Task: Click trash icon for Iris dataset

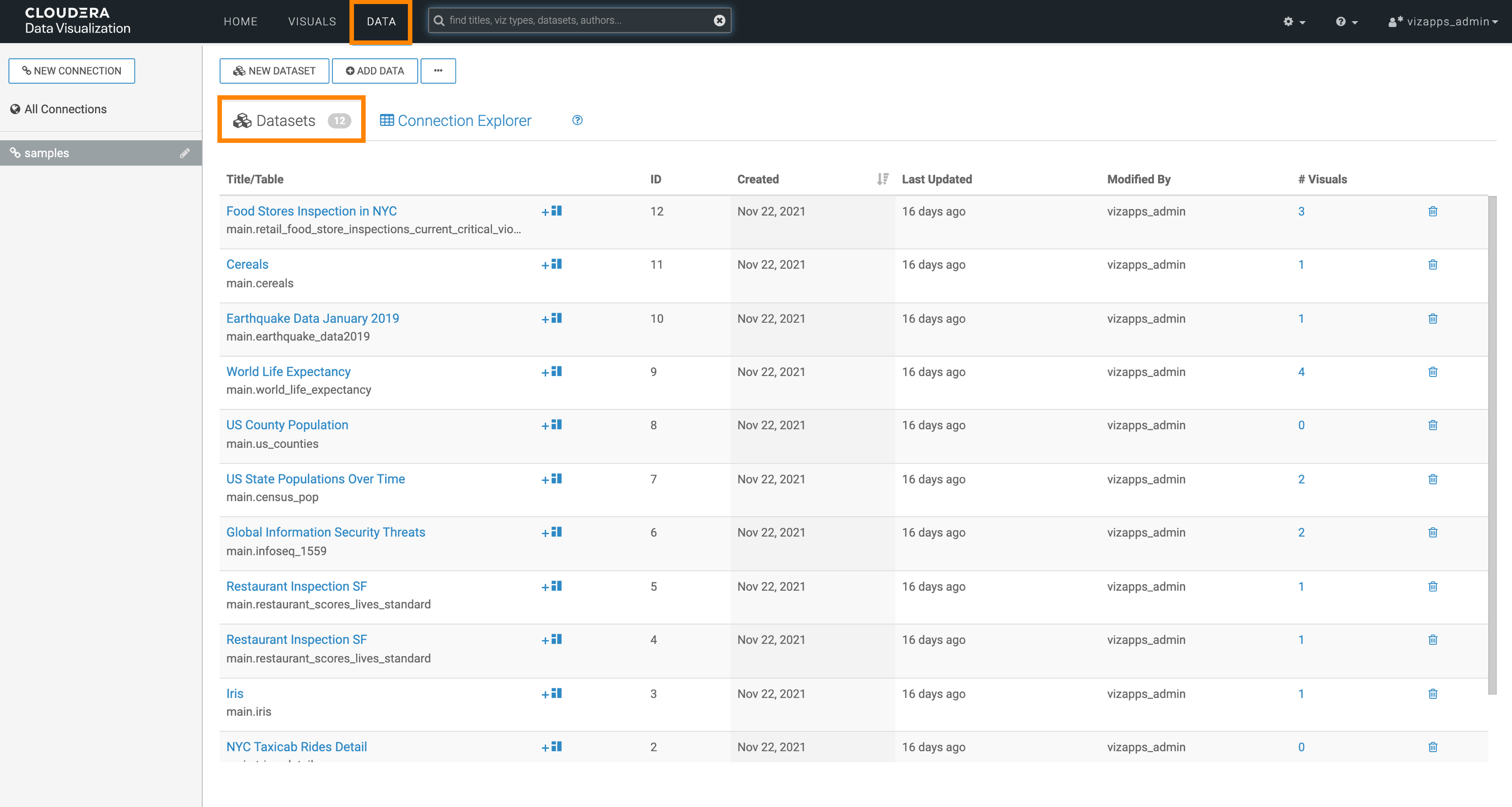Action: (1433, 694)
